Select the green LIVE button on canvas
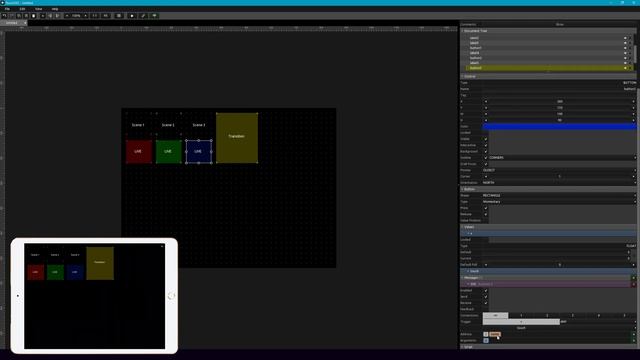Image resolution: width=640 pixels, height=360 pixels. click(x=168, y=151)
